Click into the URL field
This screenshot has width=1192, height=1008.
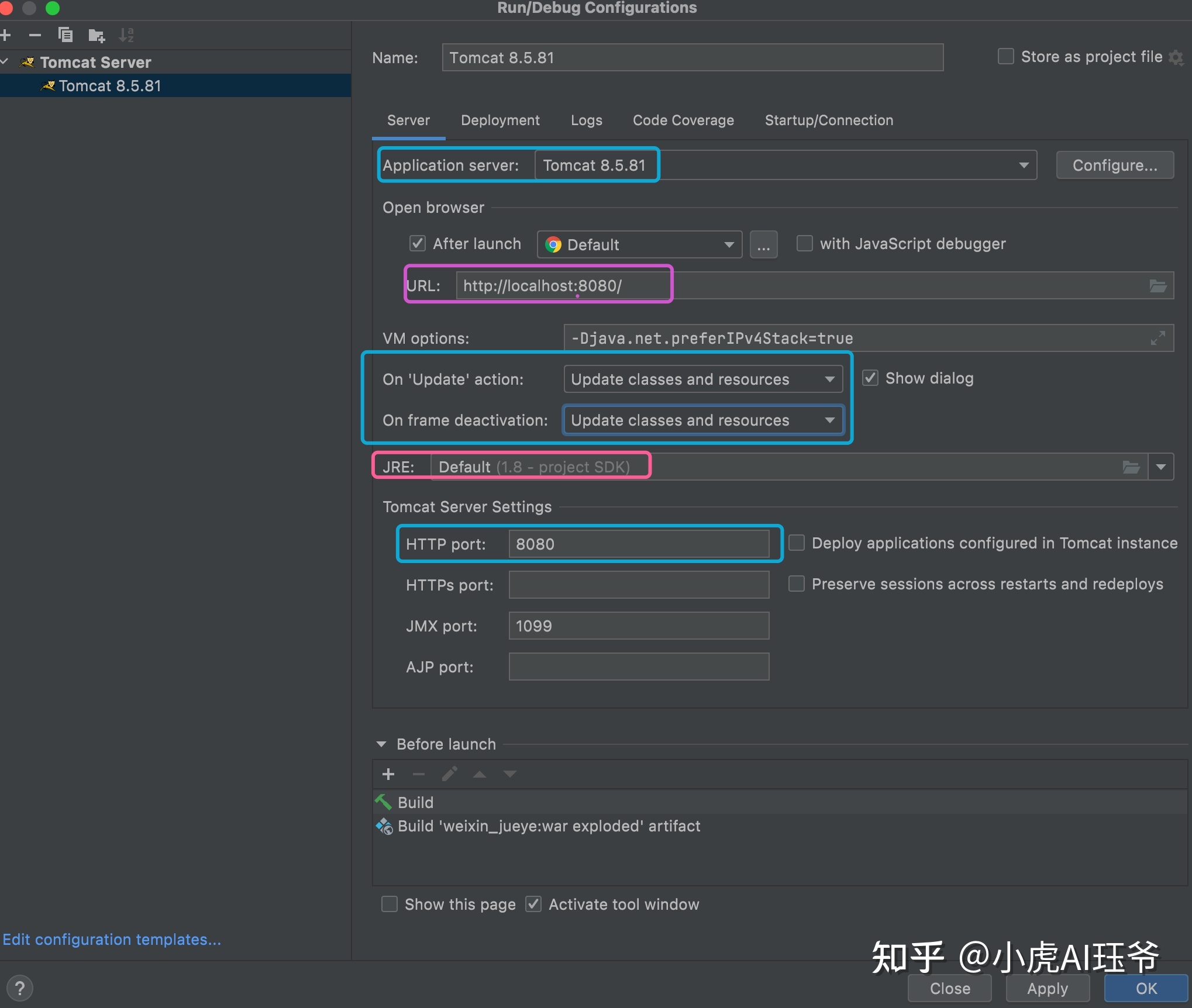(x=815, y=285)
